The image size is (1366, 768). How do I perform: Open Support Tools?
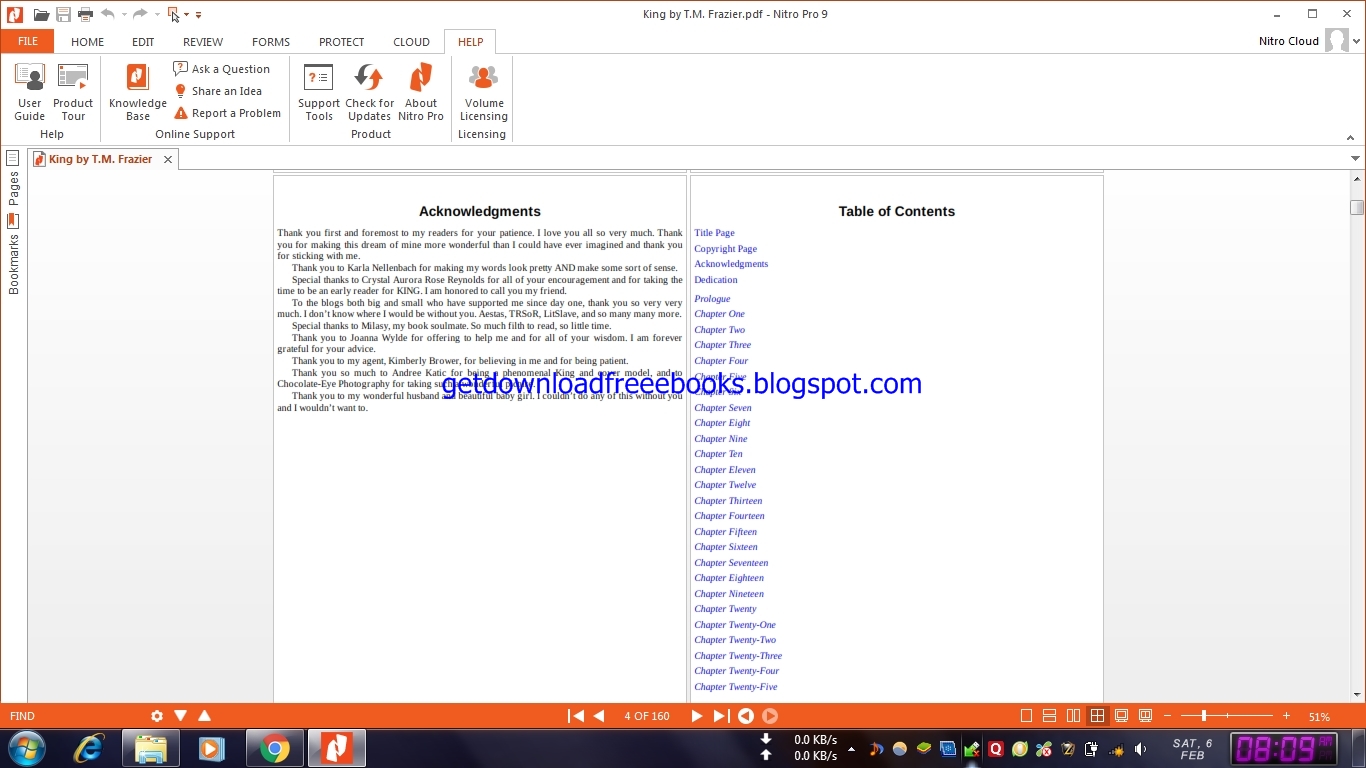pyautogui.click(x=319, y=92)
